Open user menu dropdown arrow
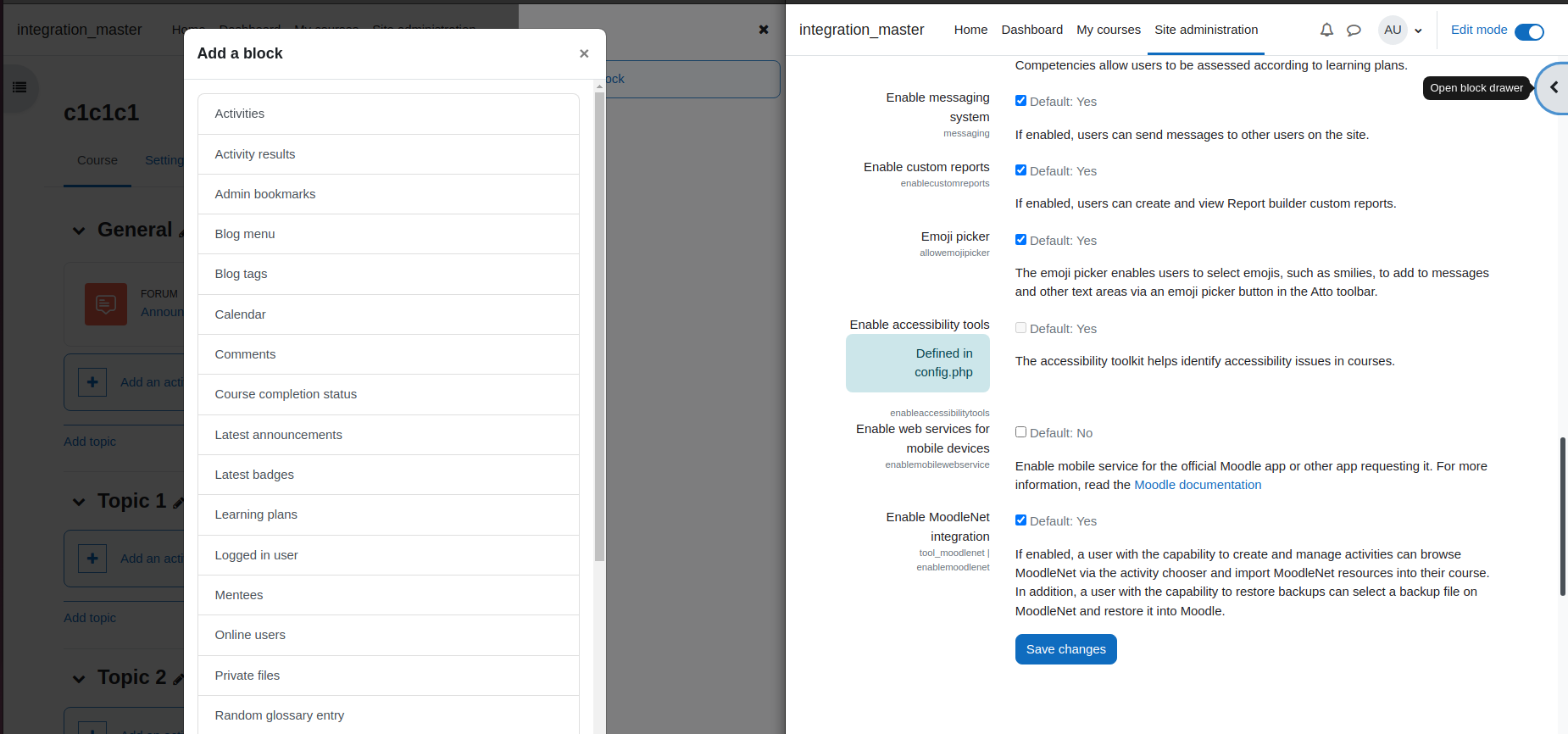 pos(1418,31)
